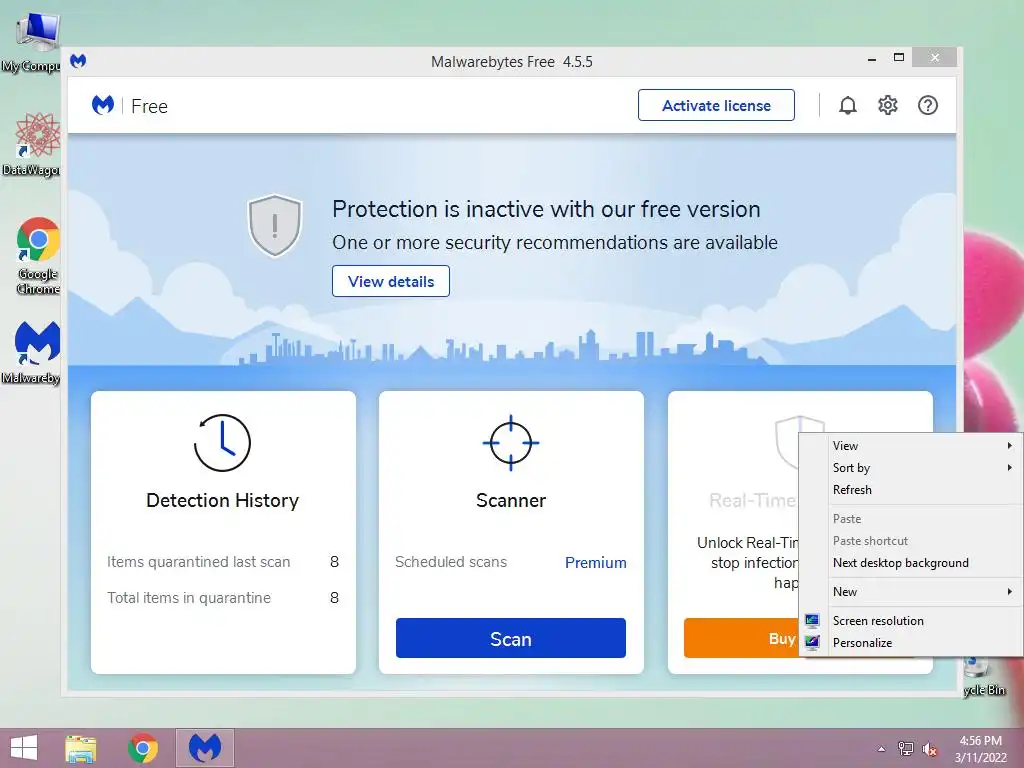This screenshot has width=1024, height=768.
Task: Click the Scheduled scans label
Action: [451, 562]
